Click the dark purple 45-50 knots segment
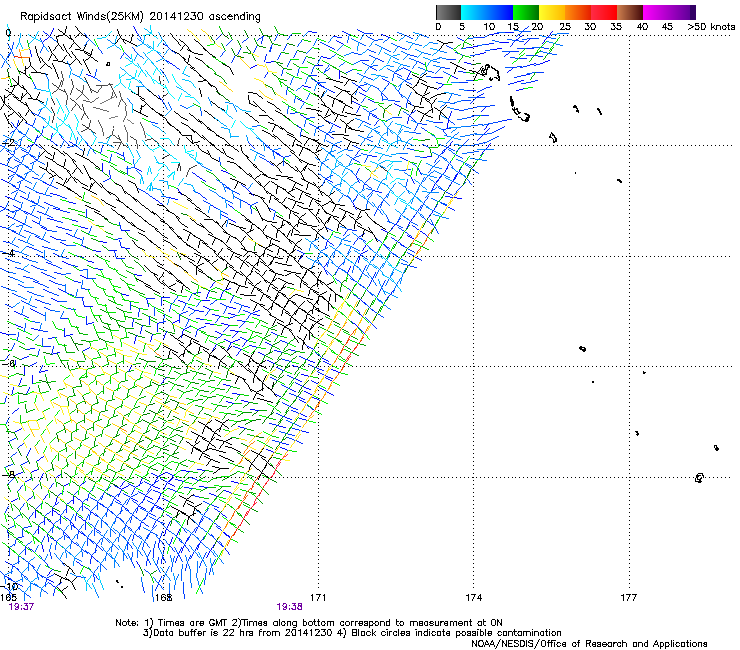Viewport: 740px width, 650px height. coord(682,12)
